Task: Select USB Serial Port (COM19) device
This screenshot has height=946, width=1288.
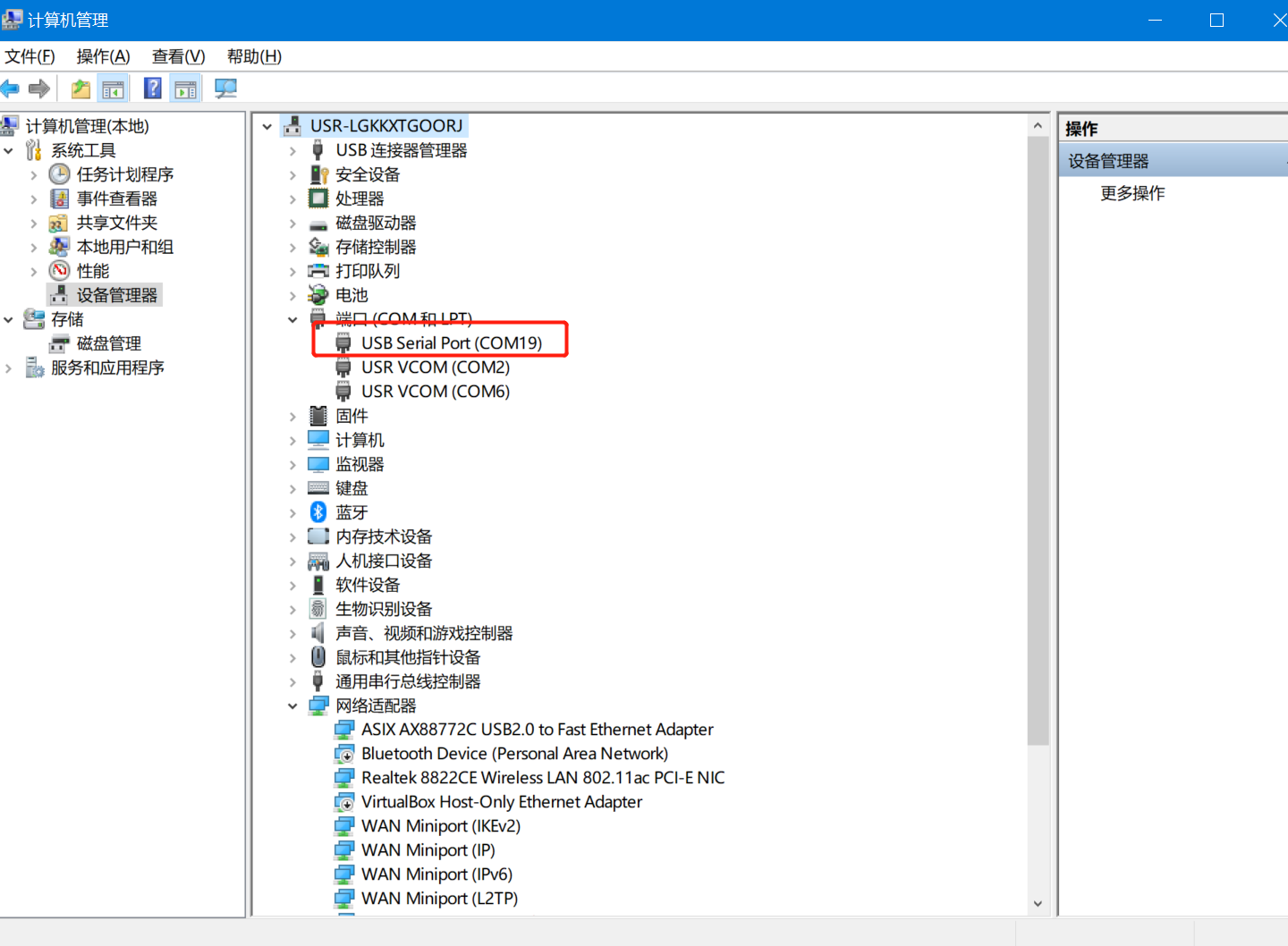Action: click(x=451, y=343)
